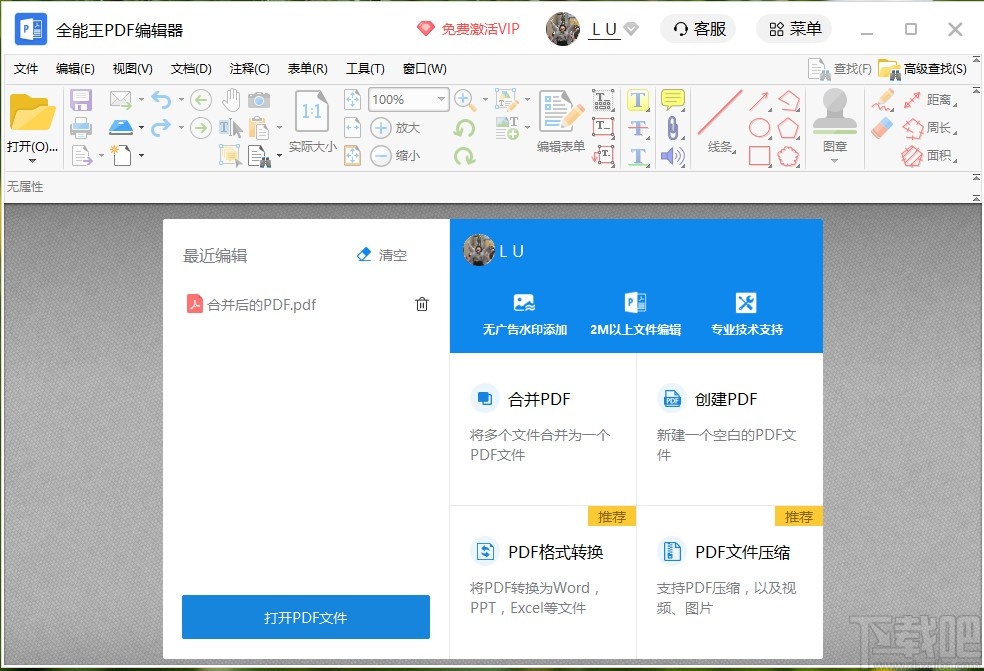Open the 工具(T) menu

(365, 68)
